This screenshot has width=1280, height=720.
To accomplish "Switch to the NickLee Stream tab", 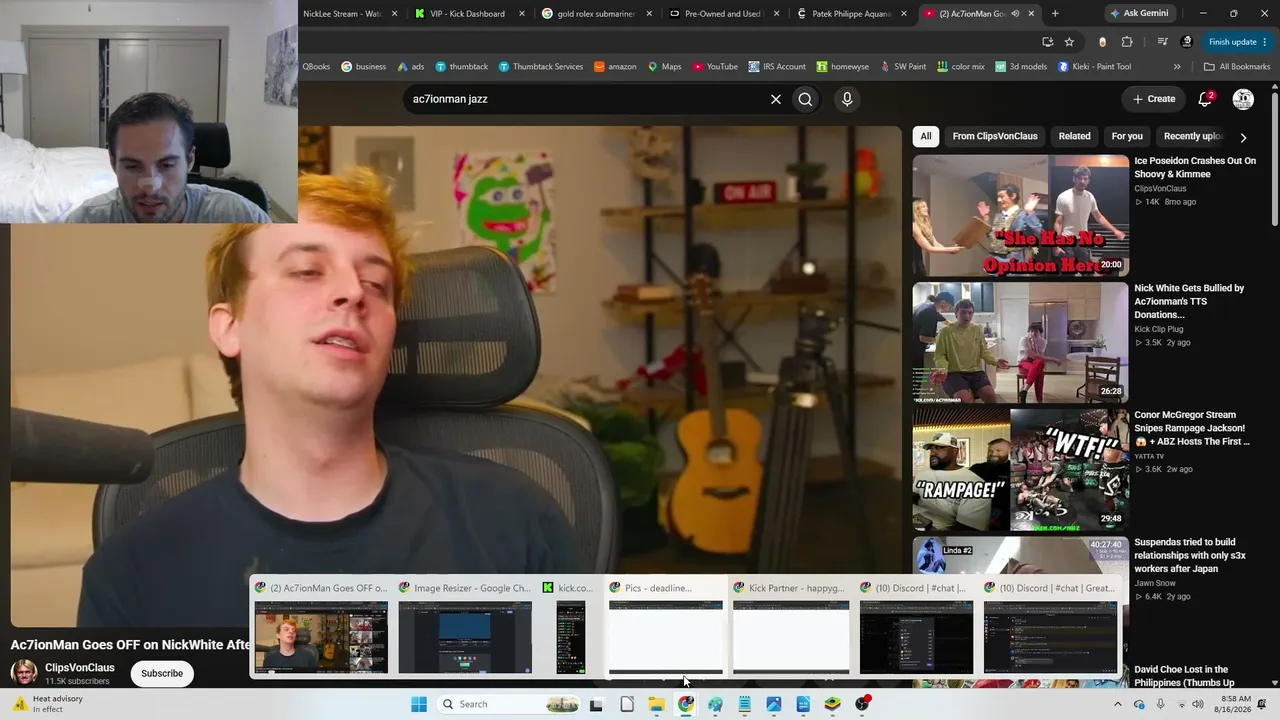I will 344,14.
